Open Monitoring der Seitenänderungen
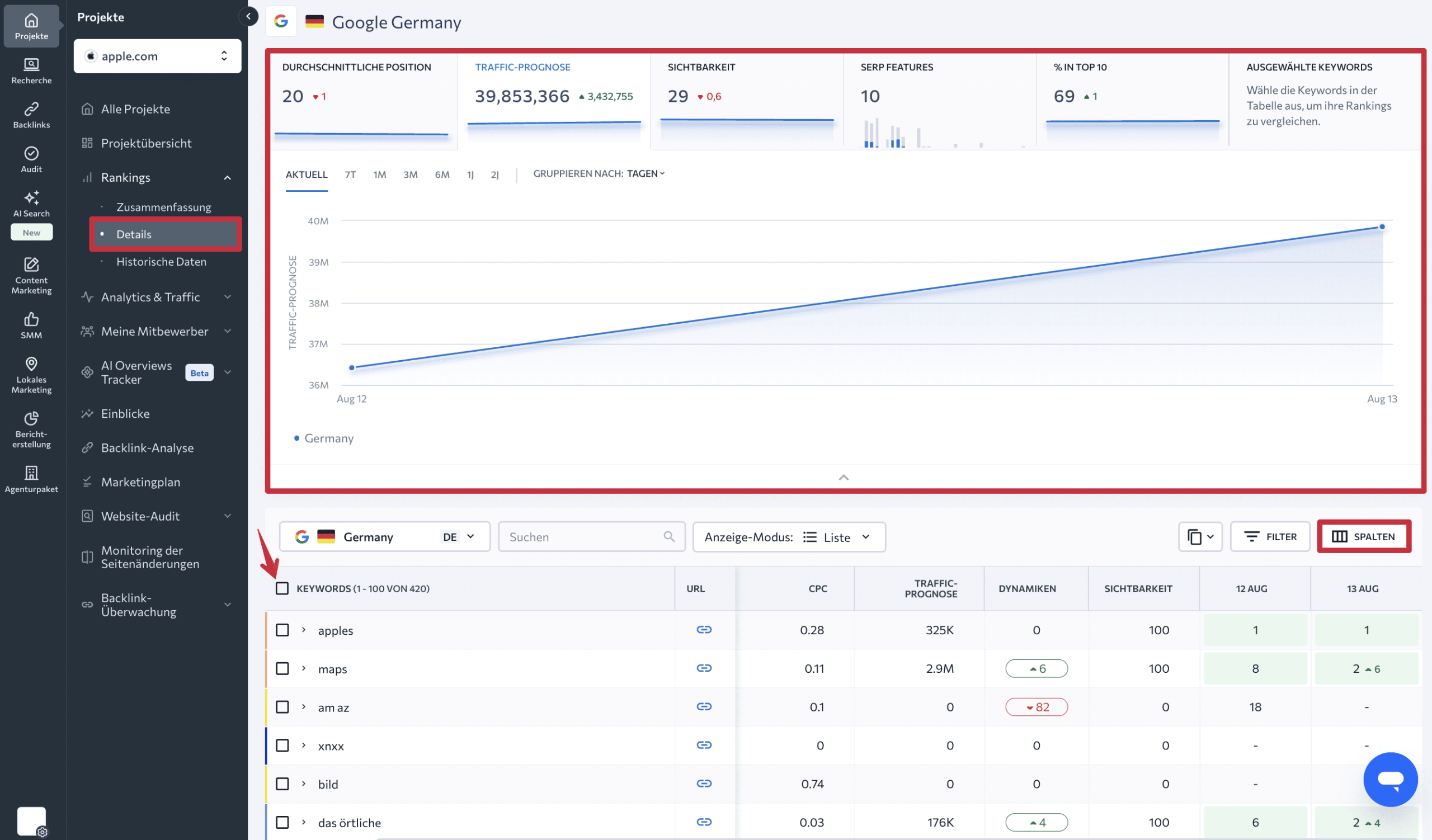The width and height of the screenshot is (1432, 840). click(x=150, y=556)
